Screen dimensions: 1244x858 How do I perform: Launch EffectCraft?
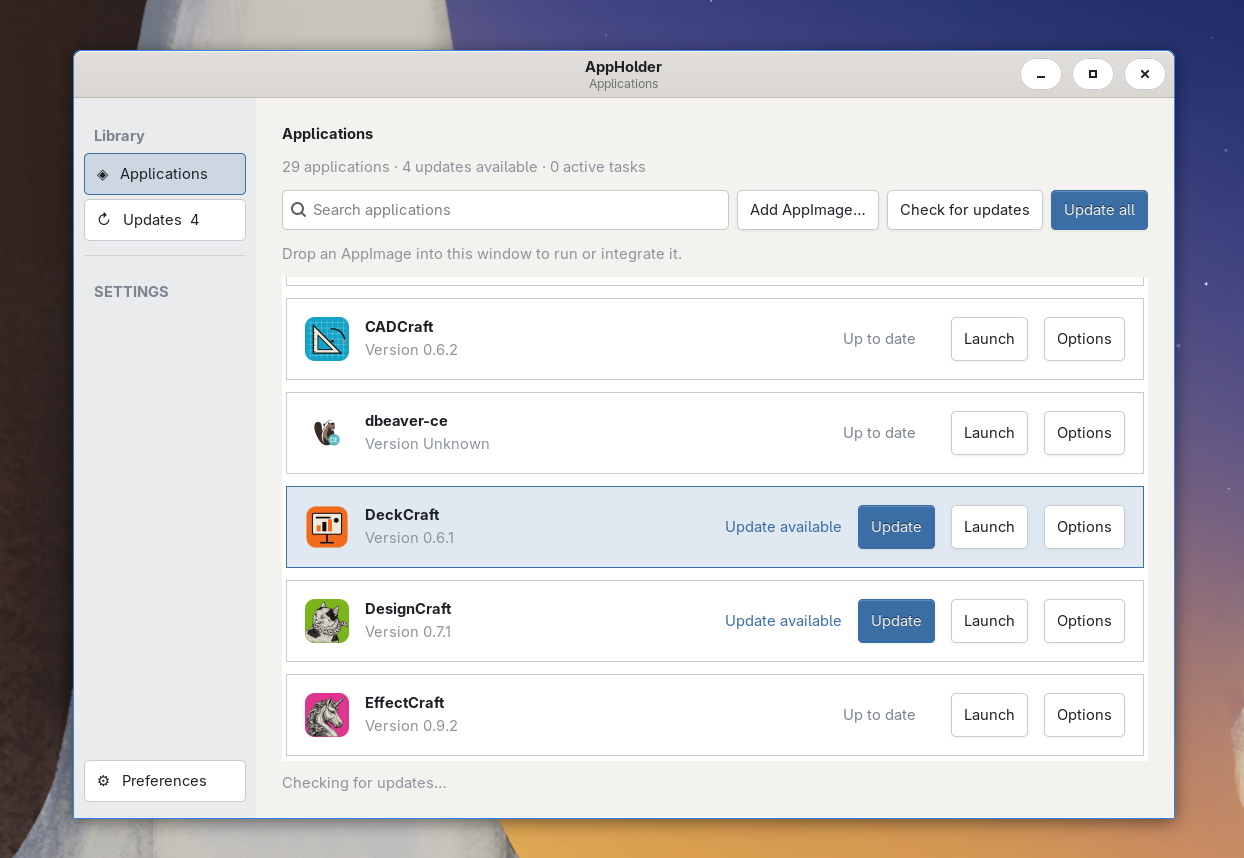989,715
